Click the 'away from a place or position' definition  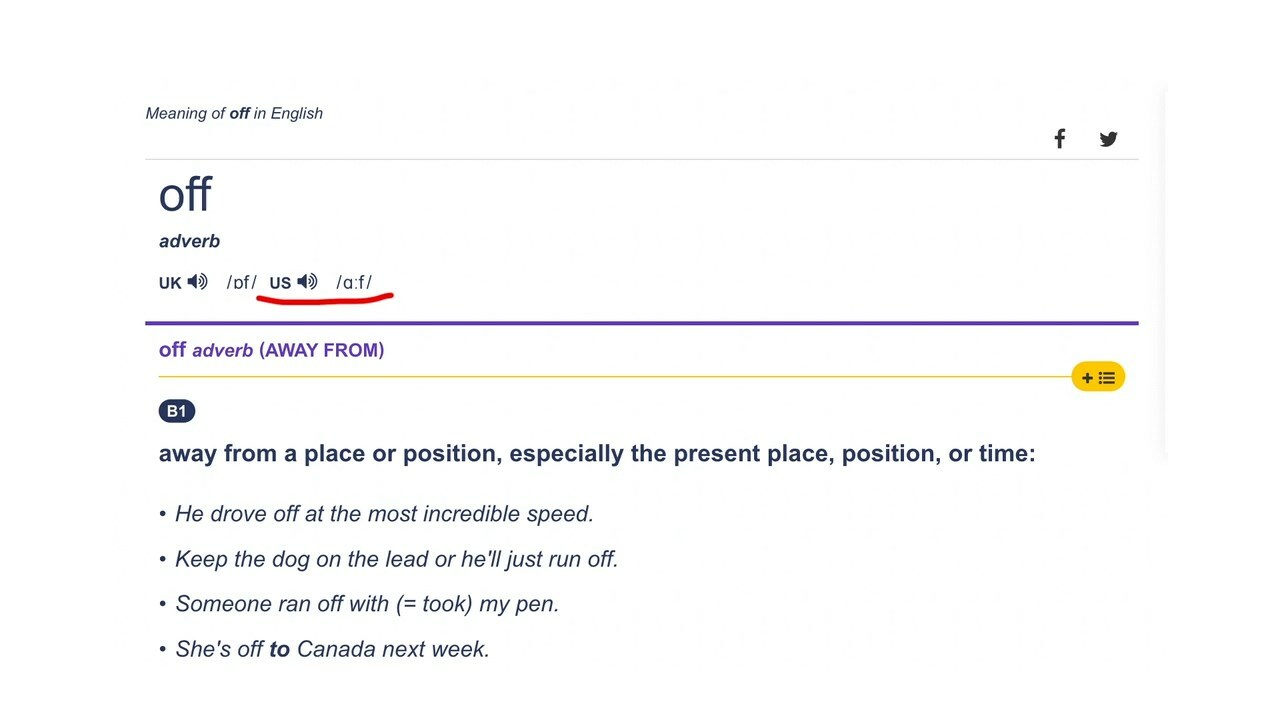[597, 453]
